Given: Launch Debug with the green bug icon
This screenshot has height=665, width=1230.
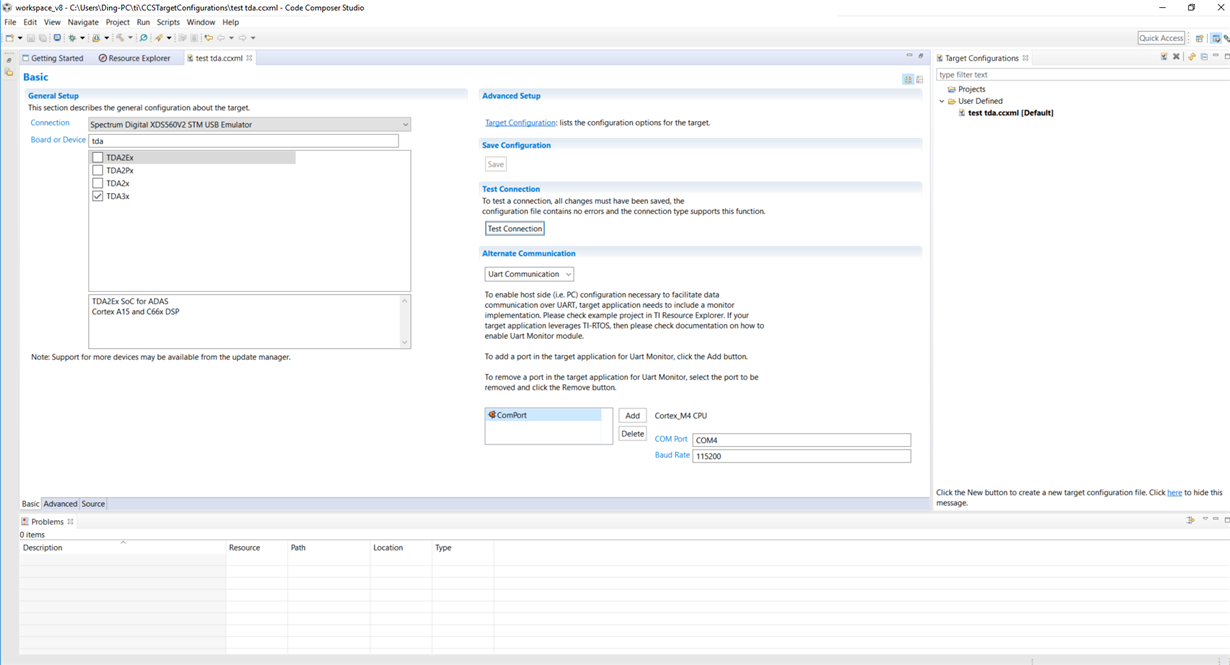Looking at the screenshot, I should click(72, 38).
